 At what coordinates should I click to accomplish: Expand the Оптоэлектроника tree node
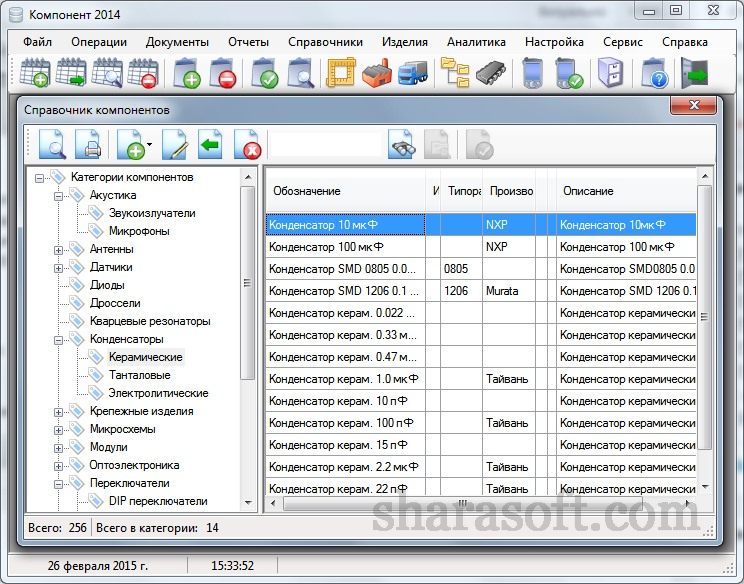click(x=58, y=466)
